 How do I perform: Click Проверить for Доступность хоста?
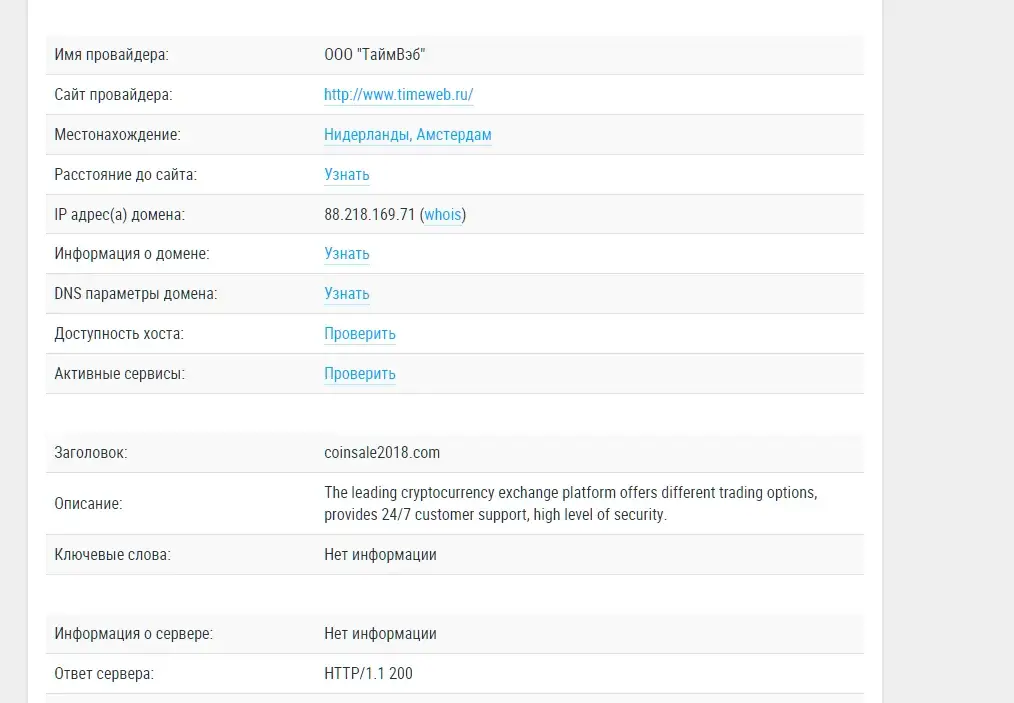[360, 334]
